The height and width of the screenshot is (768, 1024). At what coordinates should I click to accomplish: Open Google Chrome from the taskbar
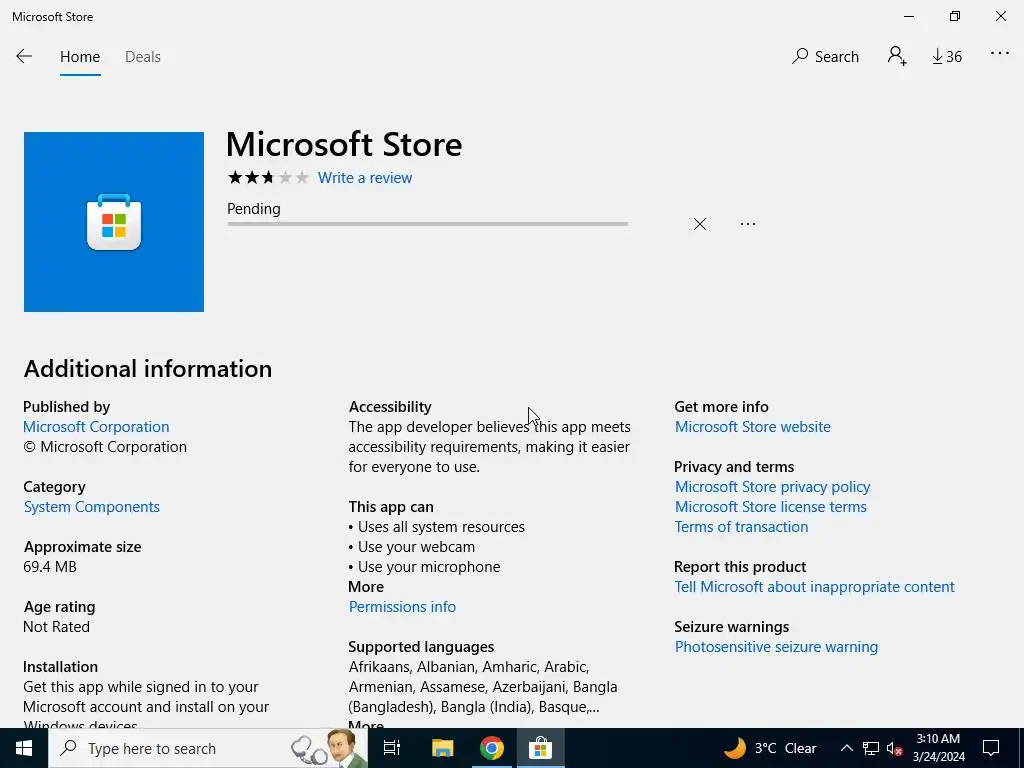click(x=491, y=748)
